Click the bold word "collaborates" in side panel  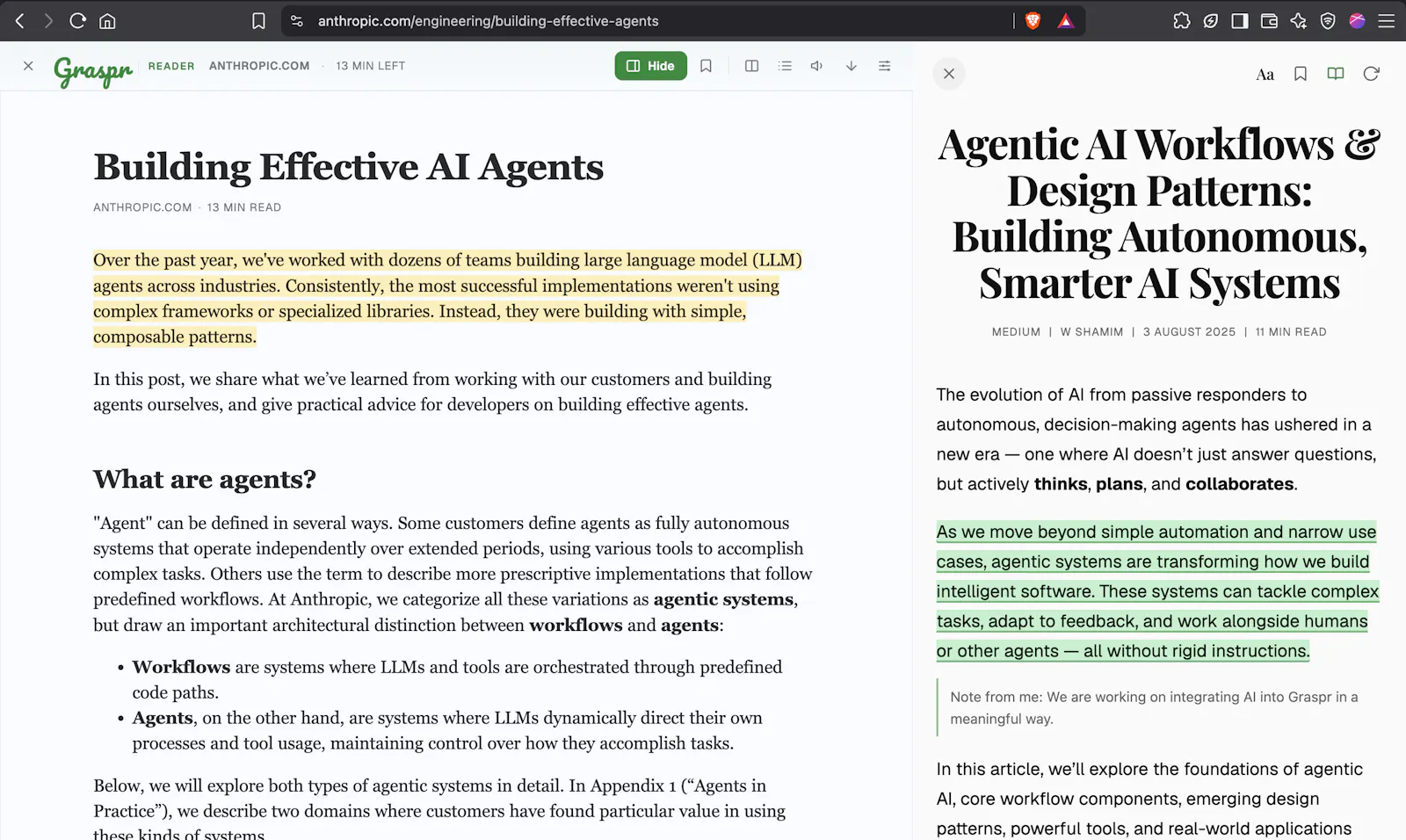[1239, 484]
